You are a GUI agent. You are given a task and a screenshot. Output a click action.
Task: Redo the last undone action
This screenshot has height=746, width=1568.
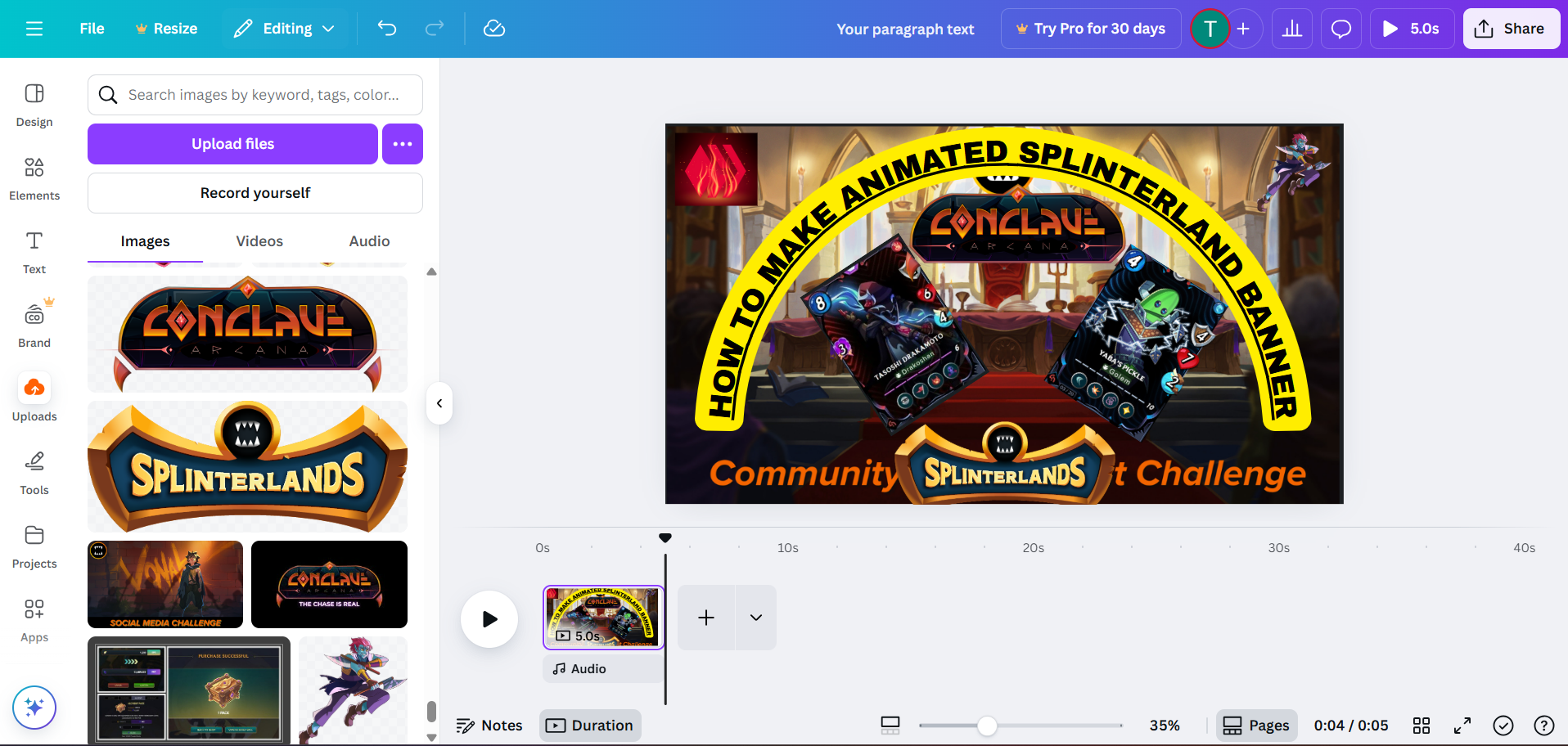[435, 29]
